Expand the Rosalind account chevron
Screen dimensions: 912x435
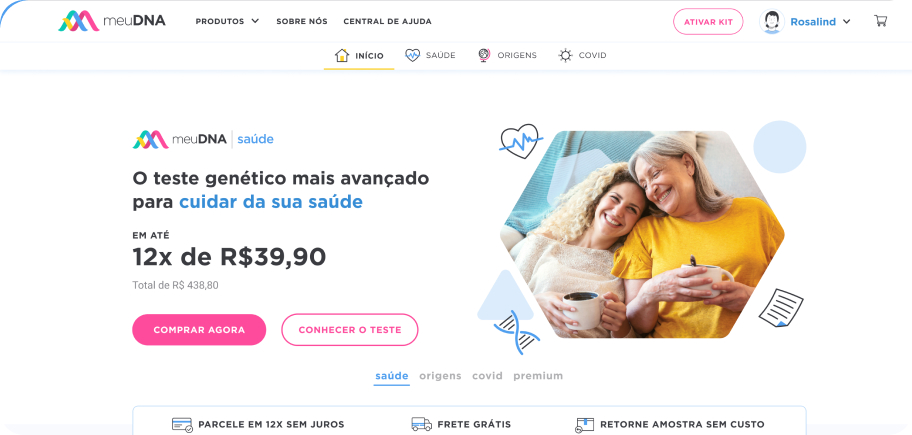point(846,22)
